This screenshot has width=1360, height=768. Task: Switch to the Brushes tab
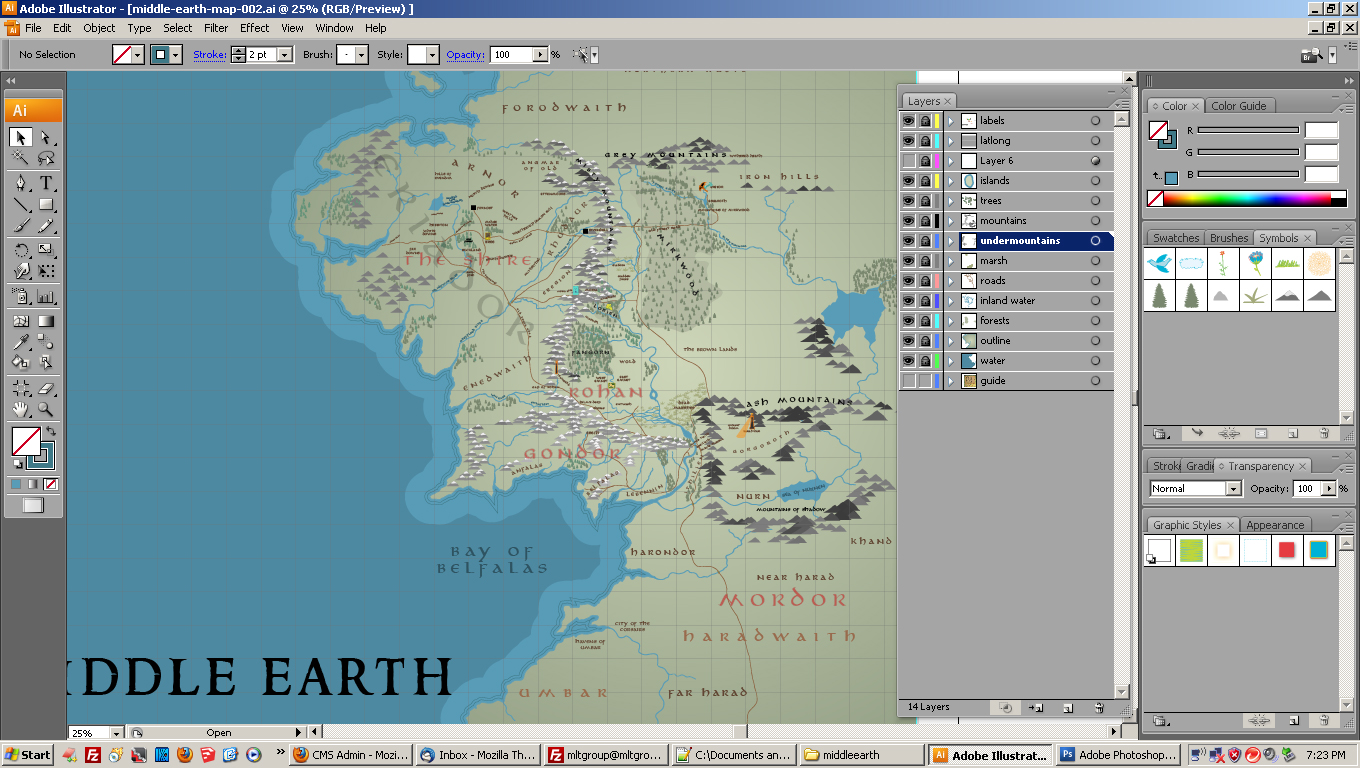click(1229, 238)
